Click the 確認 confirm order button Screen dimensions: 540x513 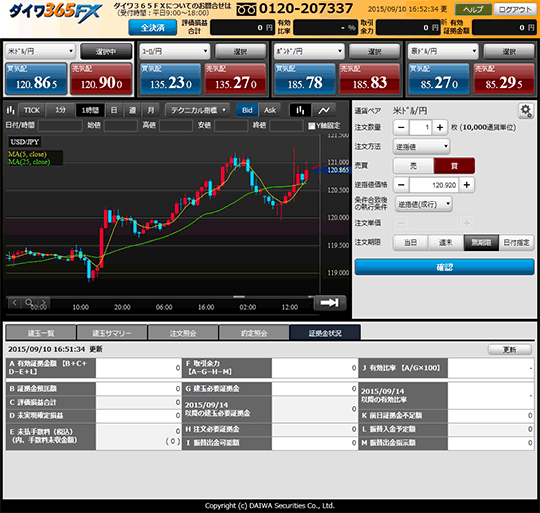[444, 267]
